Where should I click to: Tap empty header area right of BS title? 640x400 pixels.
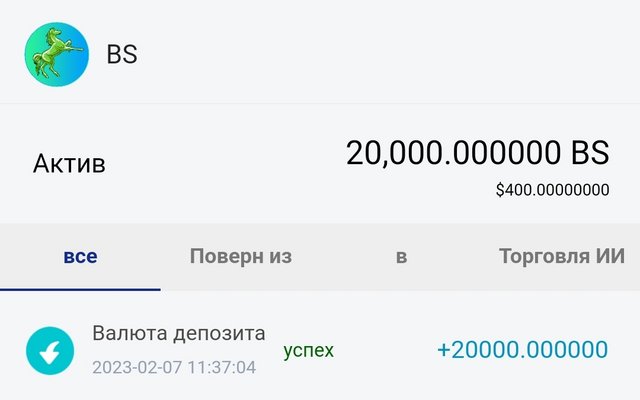388,54
